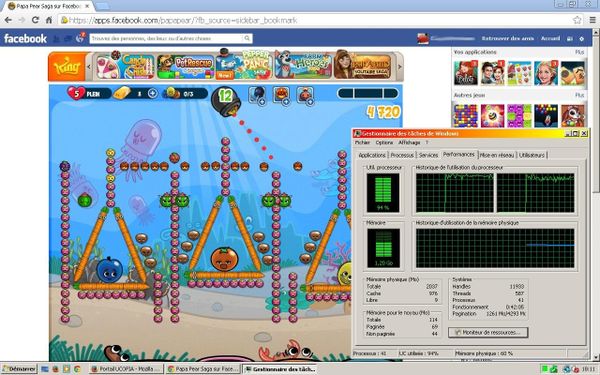Reload the page with the refresh icon
The height and width of the screenshot is (375, 600).
[x=35, y=20]
